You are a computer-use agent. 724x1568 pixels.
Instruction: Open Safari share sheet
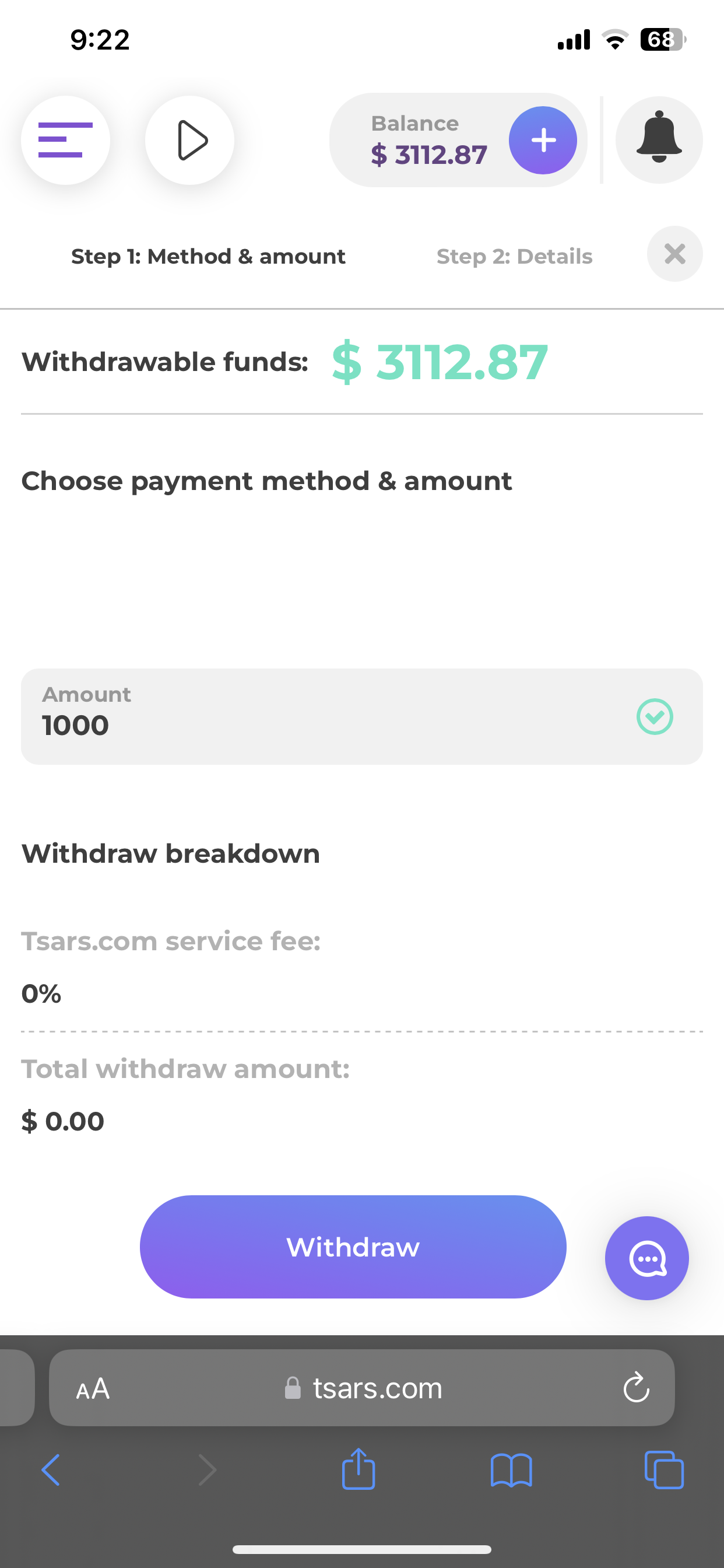click(359, 1470)
